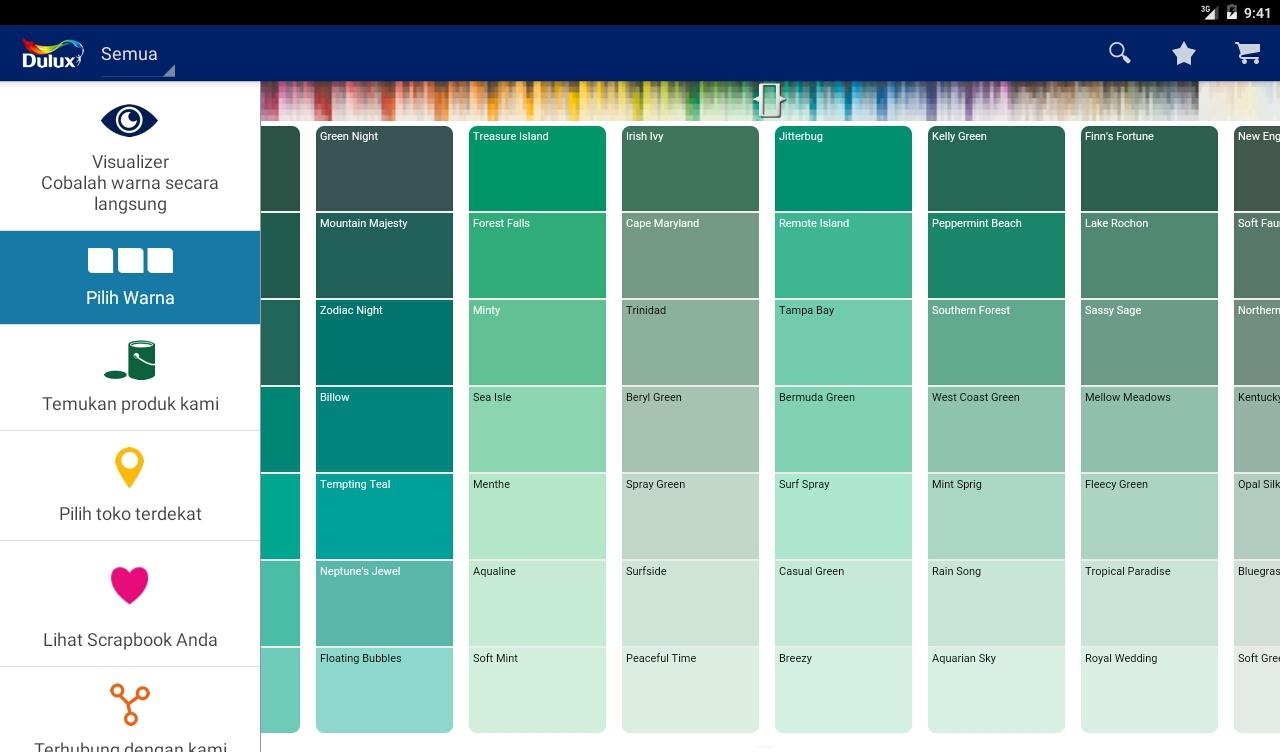This screenshot has height=752, width=1280.
Task: Choose the Surfside swatch
Action: [x=690, y=604]
